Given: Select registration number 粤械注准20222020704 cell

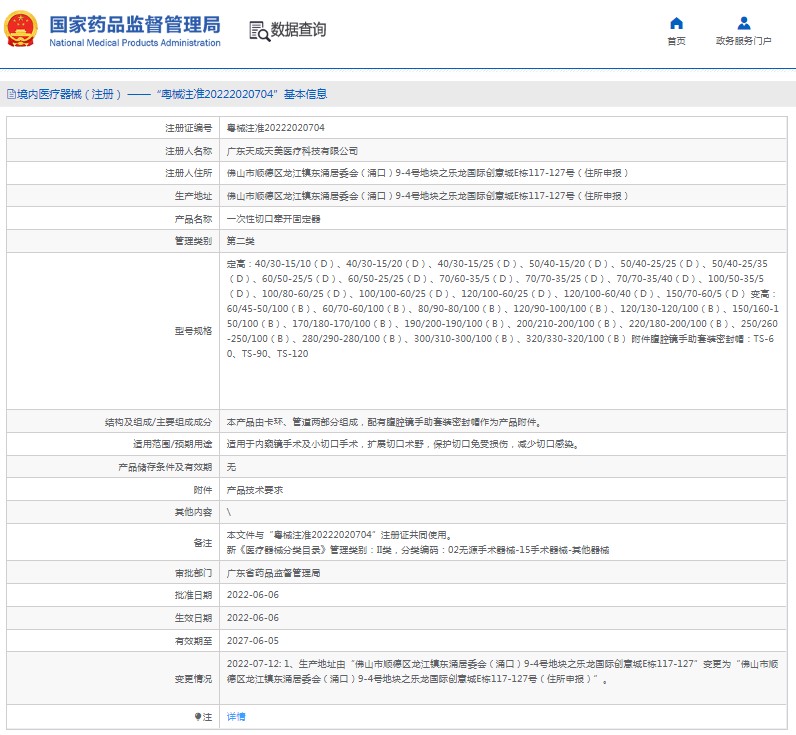Looking at the screenshot, I should [x=275, y=128].
